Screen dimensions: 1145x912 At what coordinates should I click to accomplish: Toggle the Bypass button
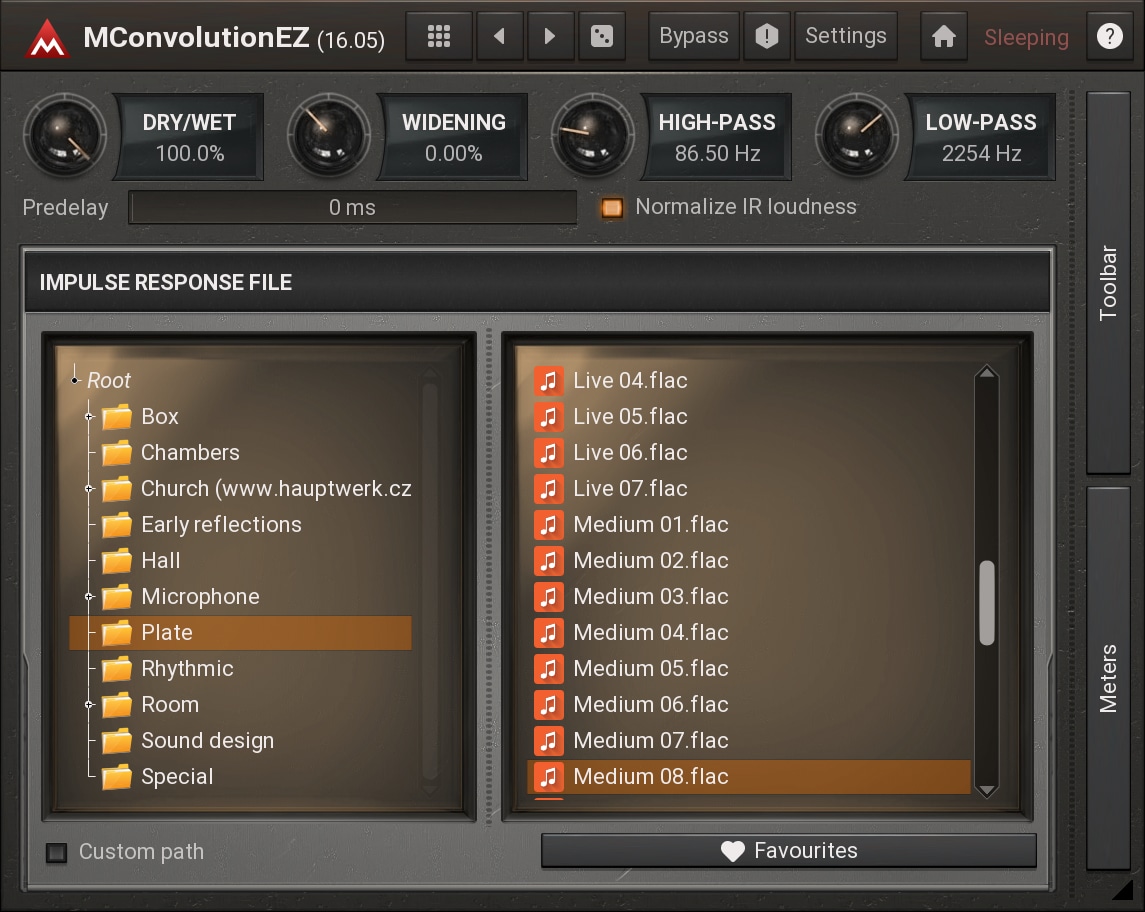694,36
